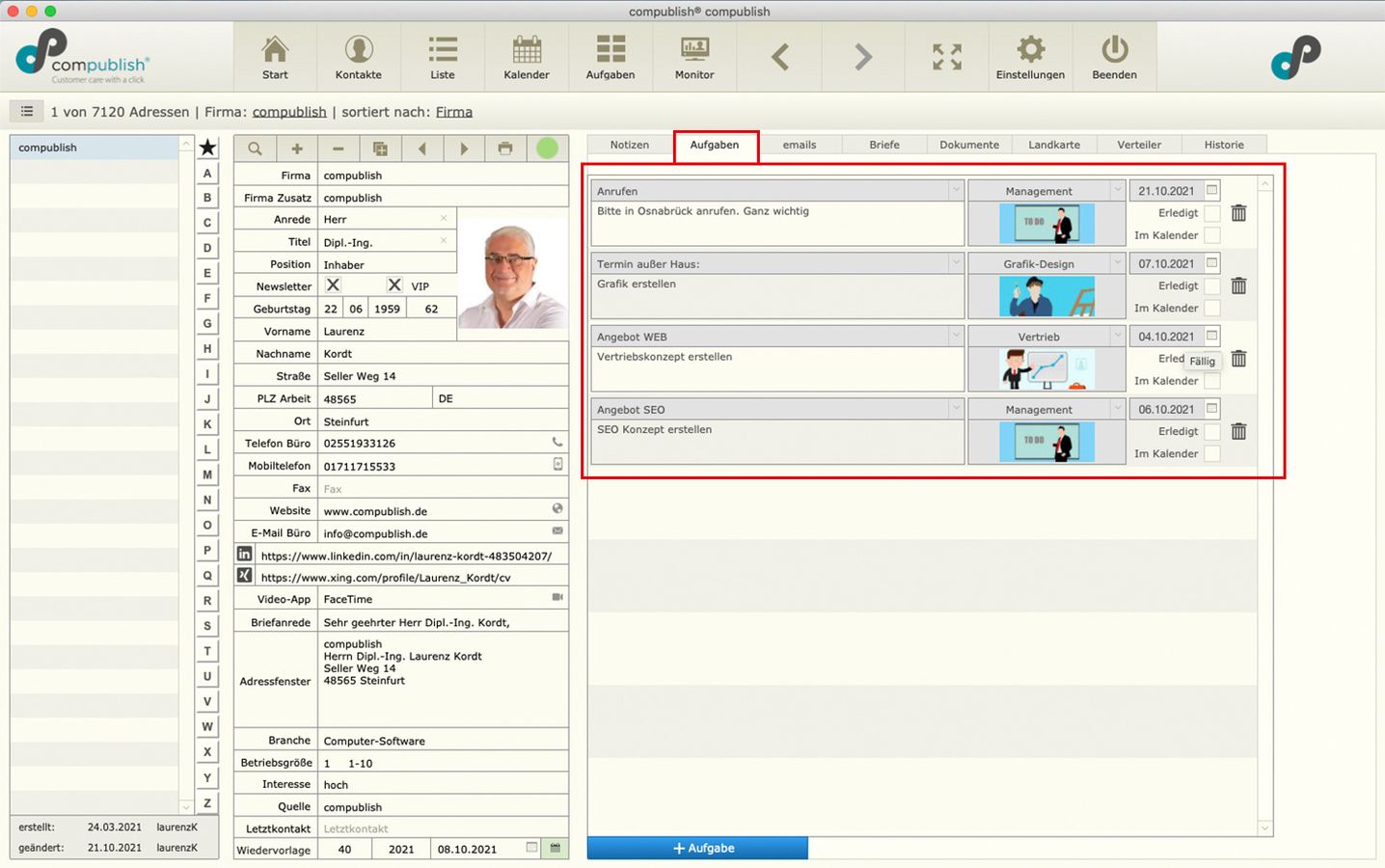Open date picker for 21.10.2021
The width and height of the screenshot is (1385, 868).
[1212, 190]
